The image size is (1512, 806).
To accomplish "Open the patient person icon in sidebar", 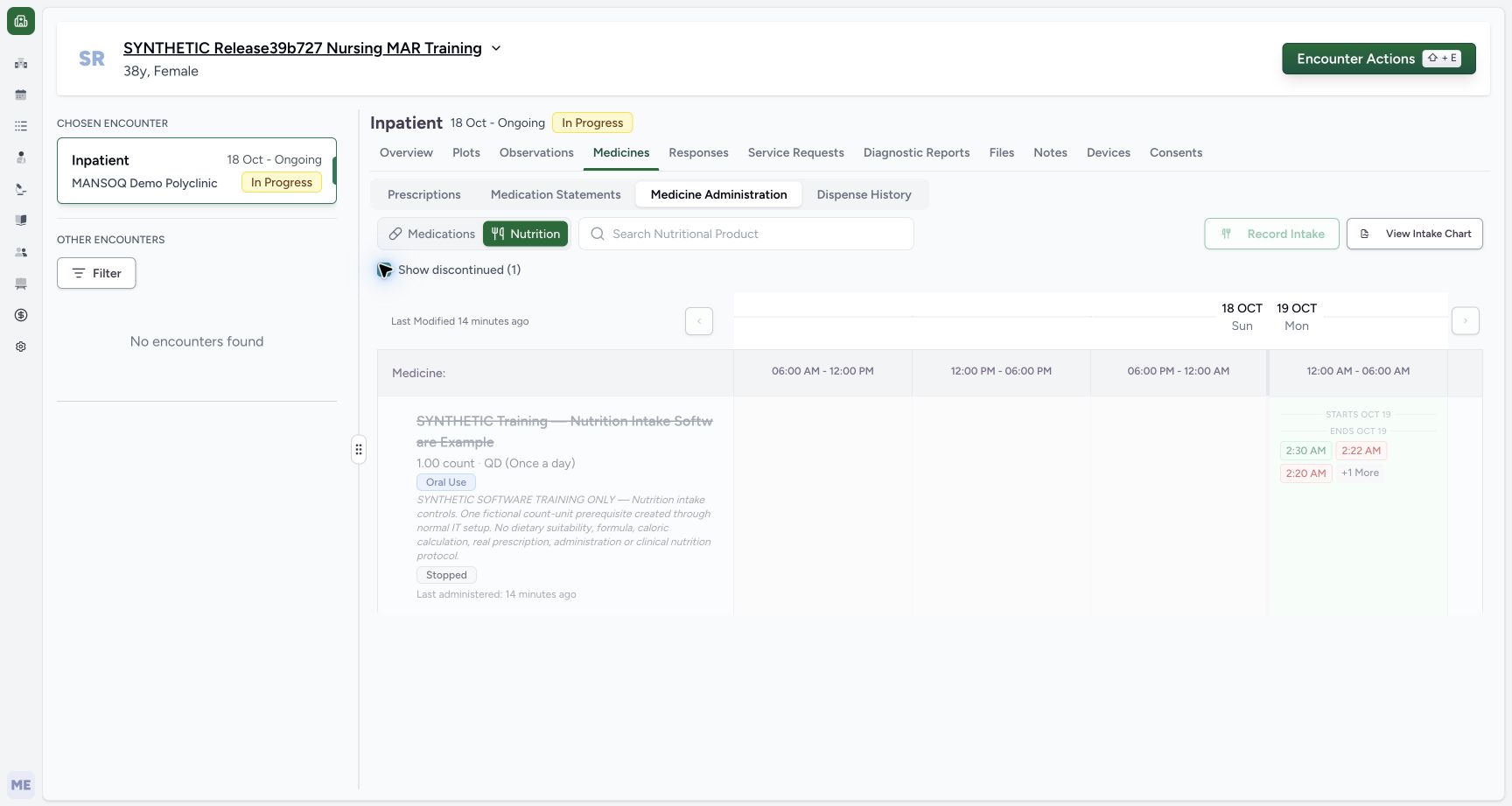I will (21, 158).
